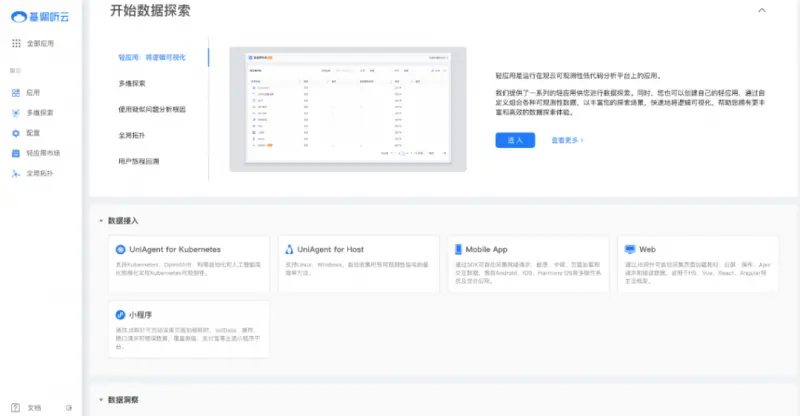
Task: Open 轻应用市场 in the sidebar
Action: (x=16, y=153)
